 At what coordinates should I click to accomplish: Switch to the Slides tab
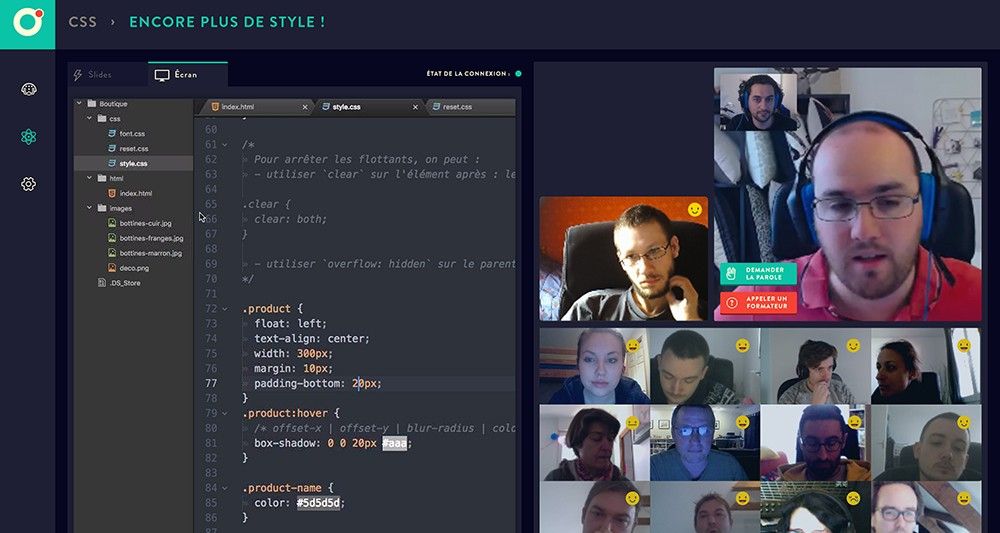108,75
